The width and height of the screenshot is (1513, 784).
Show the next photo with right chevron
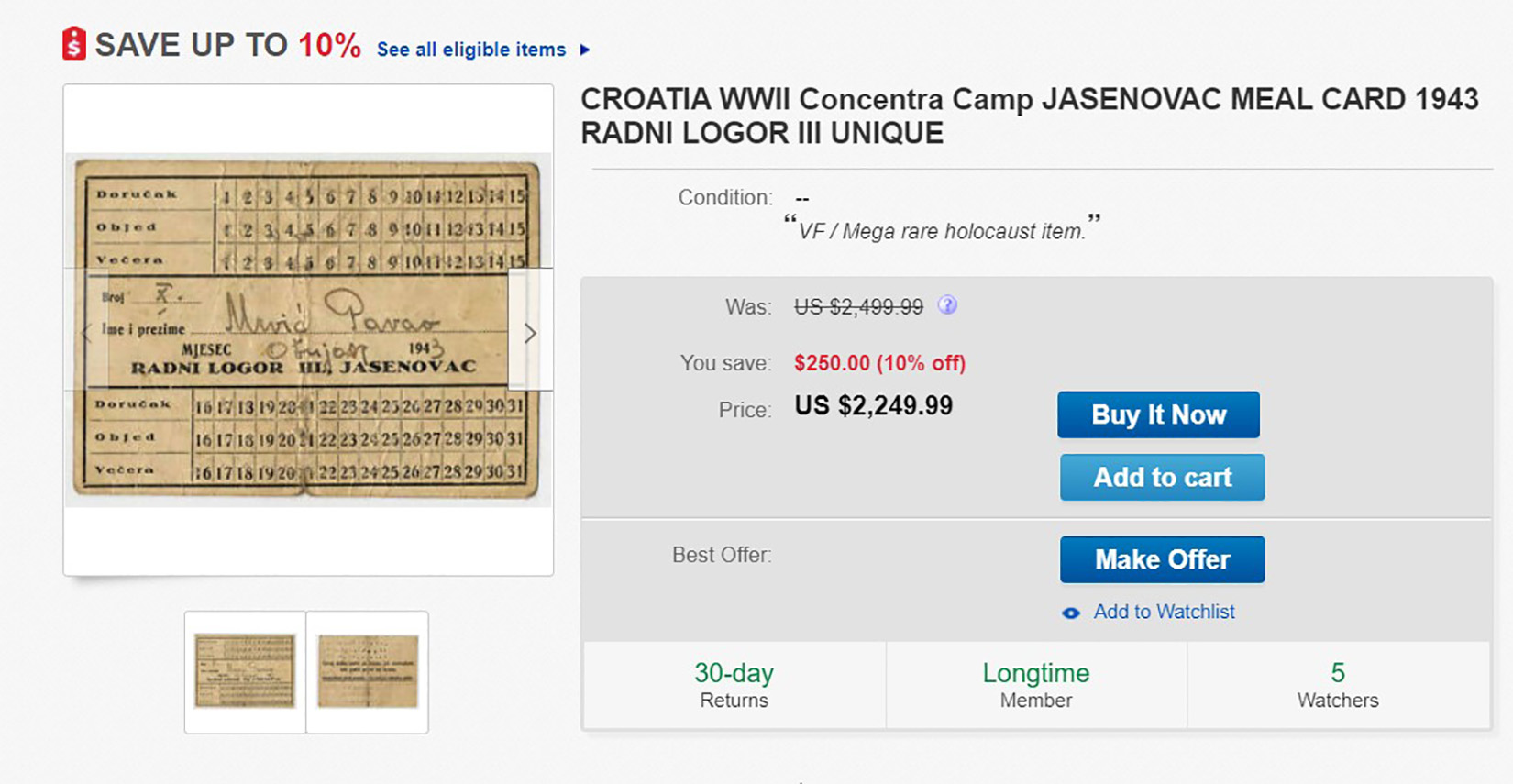coord(530,332)
